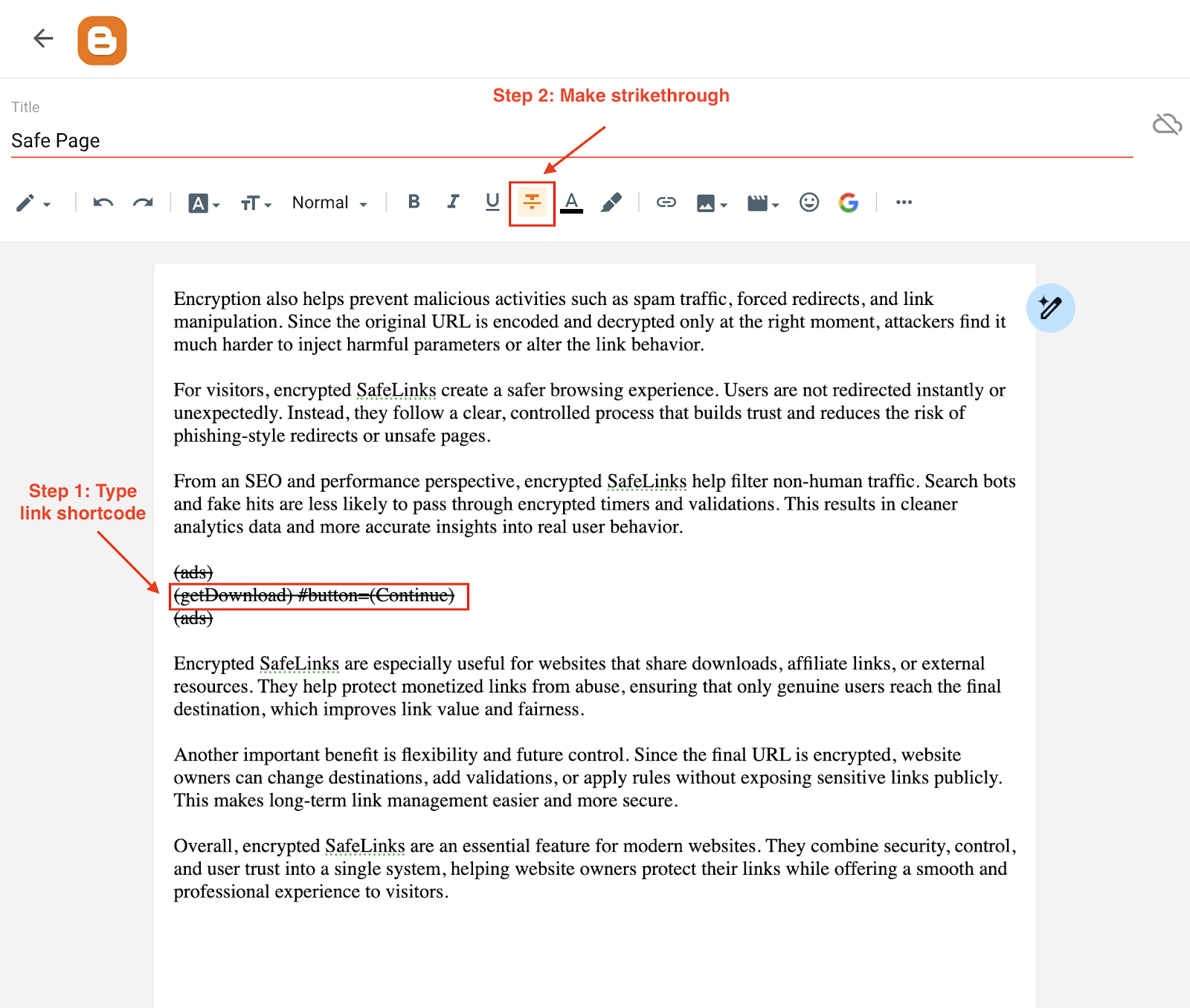
Task: Click paragraph starting 'Another important benefit'
Action: [588, 777]
